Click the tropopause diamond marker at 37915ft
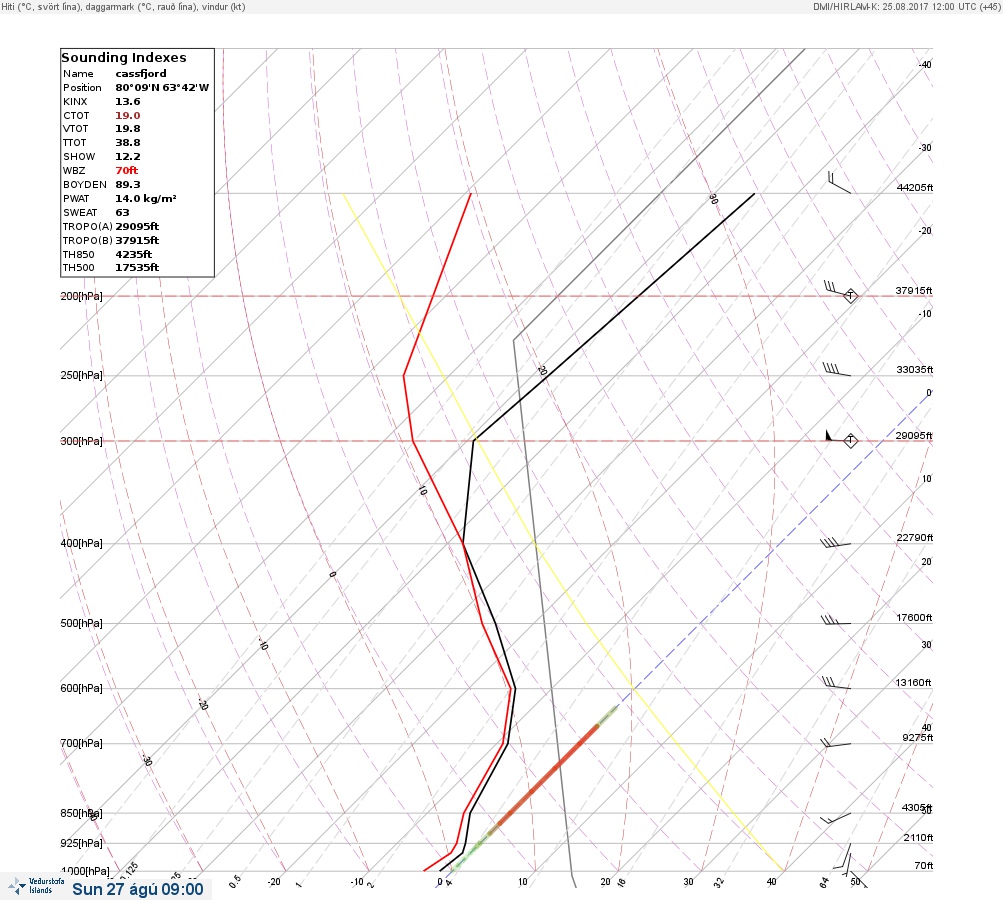The width and height of the screenshot is (1003, 900). click(x=850, y=296)
